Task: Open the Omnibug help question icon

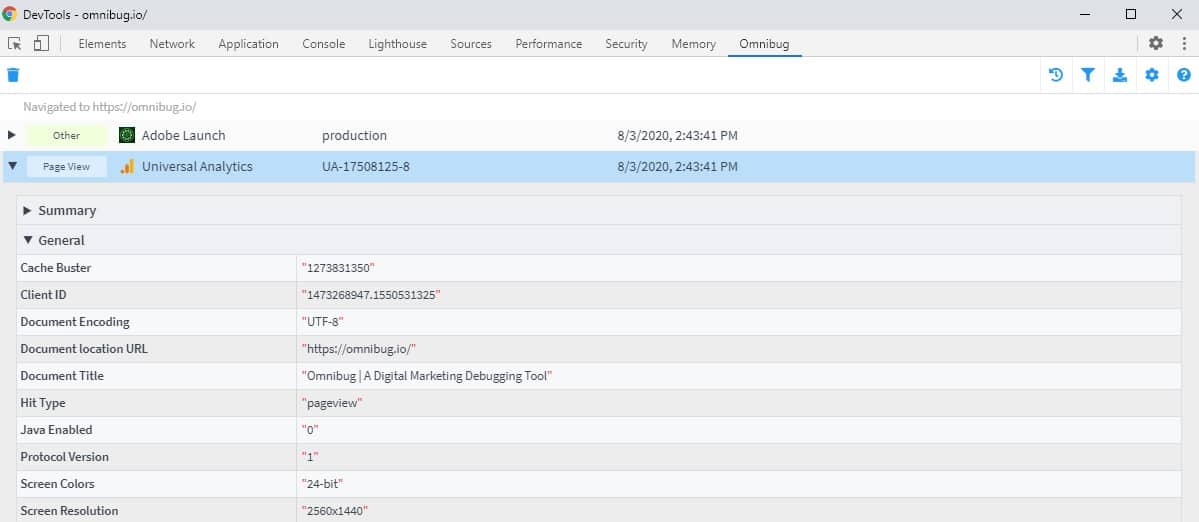Action: click(x=1184, y=75)
